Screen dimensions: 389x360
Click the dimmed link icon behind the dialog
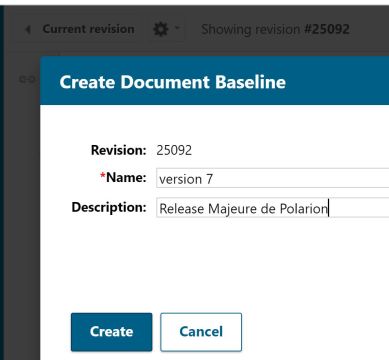point(27,80)
